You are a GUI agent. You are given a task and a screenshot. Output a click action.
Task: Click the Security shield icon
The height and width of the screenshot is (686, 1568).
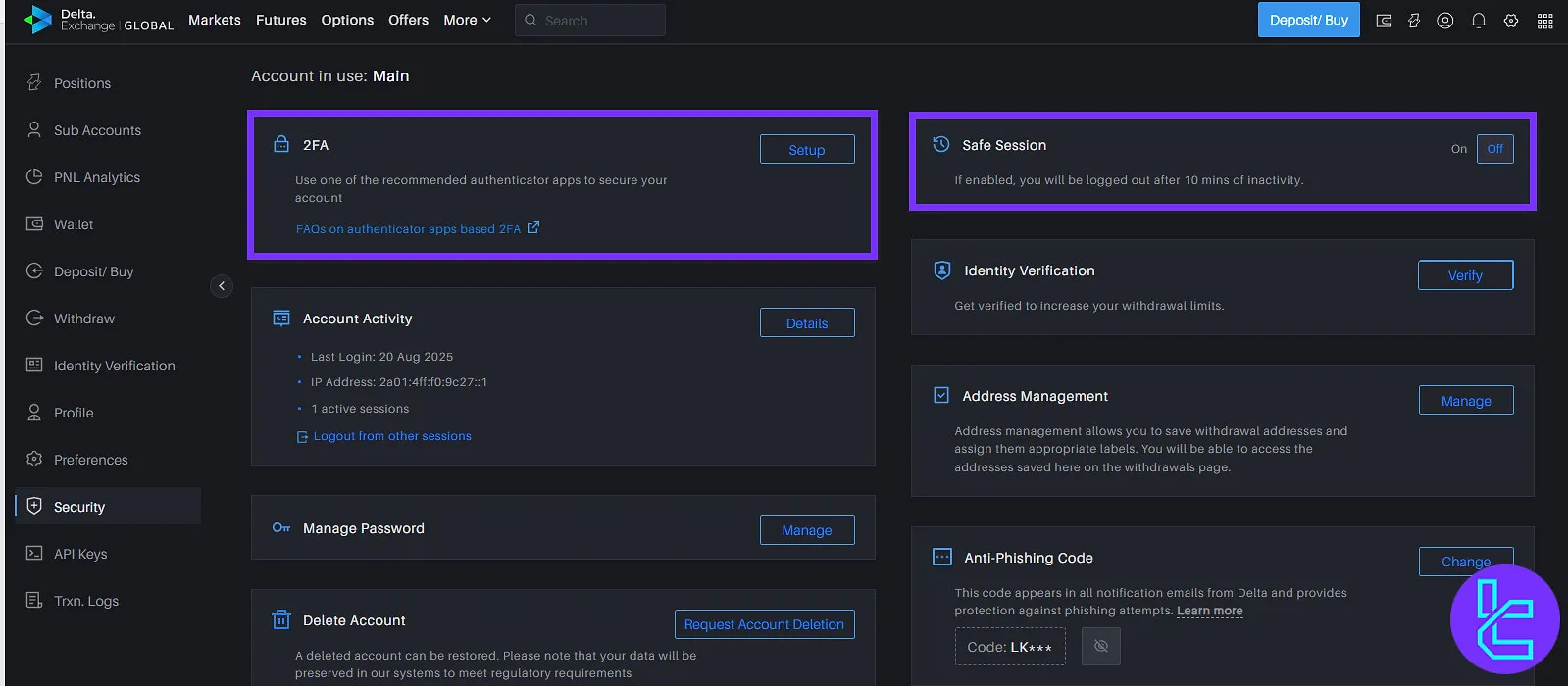click(34, 507)
